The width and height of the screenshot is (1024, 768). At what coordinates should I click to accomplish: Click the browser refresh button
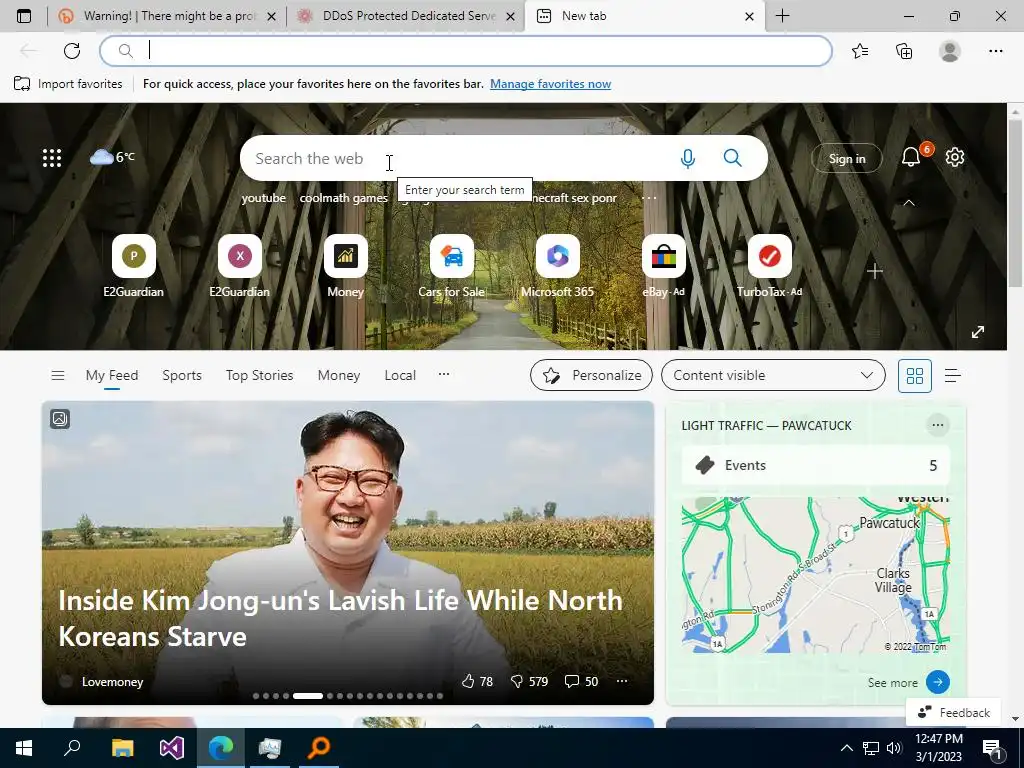pyautogui.click(x=72, y=51)
